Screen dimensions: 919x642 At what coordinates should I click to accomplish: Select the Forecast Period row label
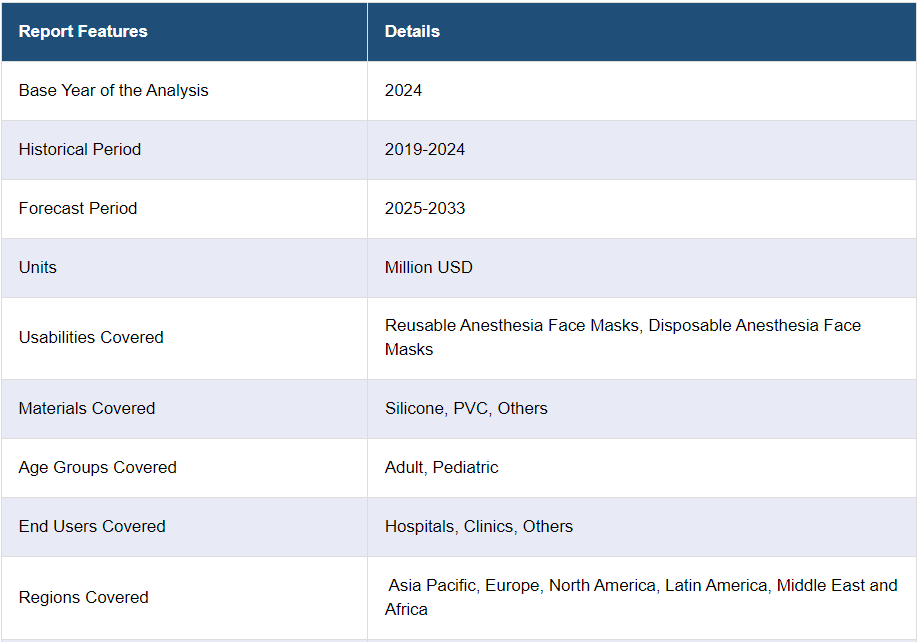click(x=78, y=208)
